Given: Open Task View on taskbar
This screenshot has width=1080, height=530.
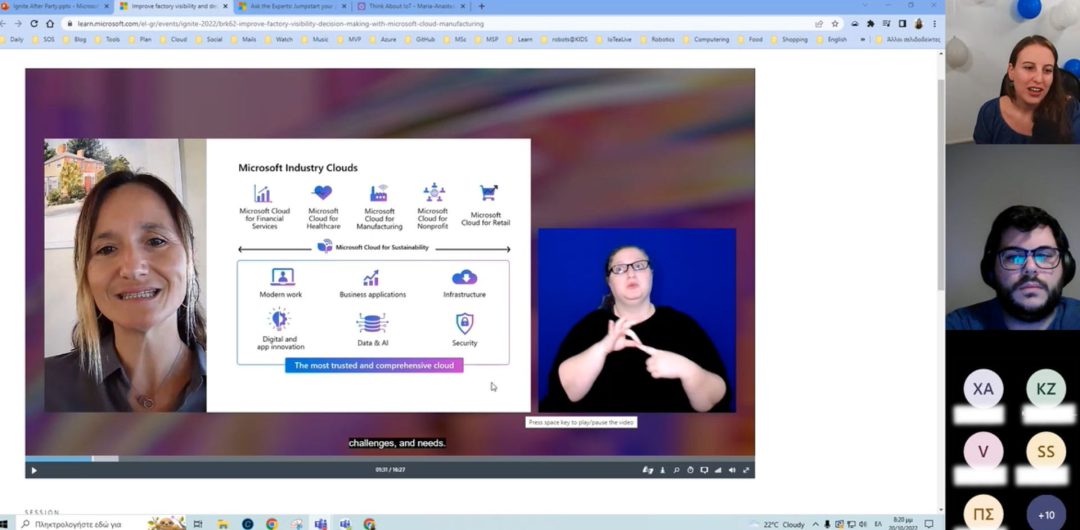Looking at the screenshot, I should coord(198,524).
